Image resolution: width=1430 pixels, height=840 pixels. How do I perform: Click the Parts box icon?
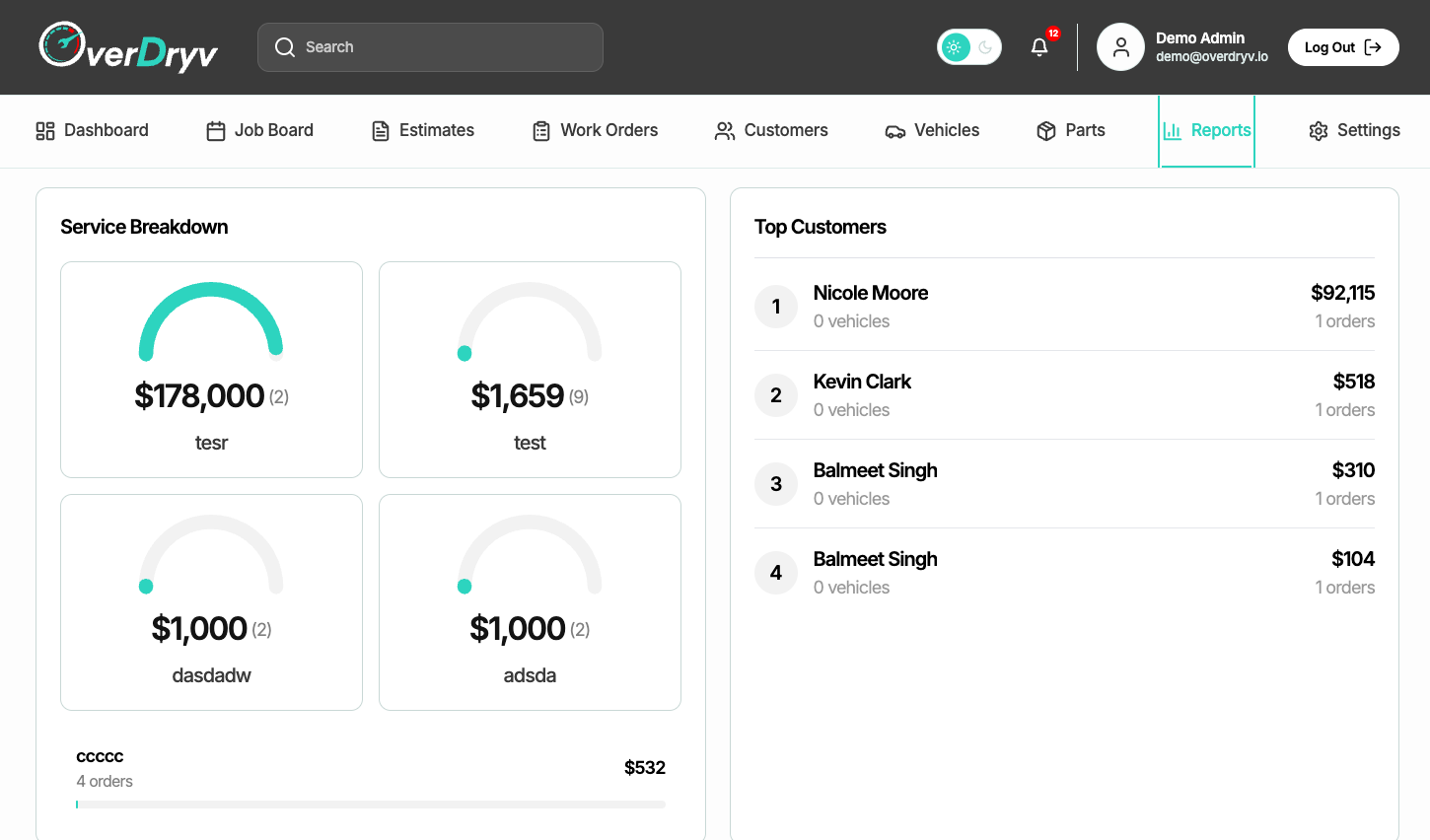pos(1046,131)
